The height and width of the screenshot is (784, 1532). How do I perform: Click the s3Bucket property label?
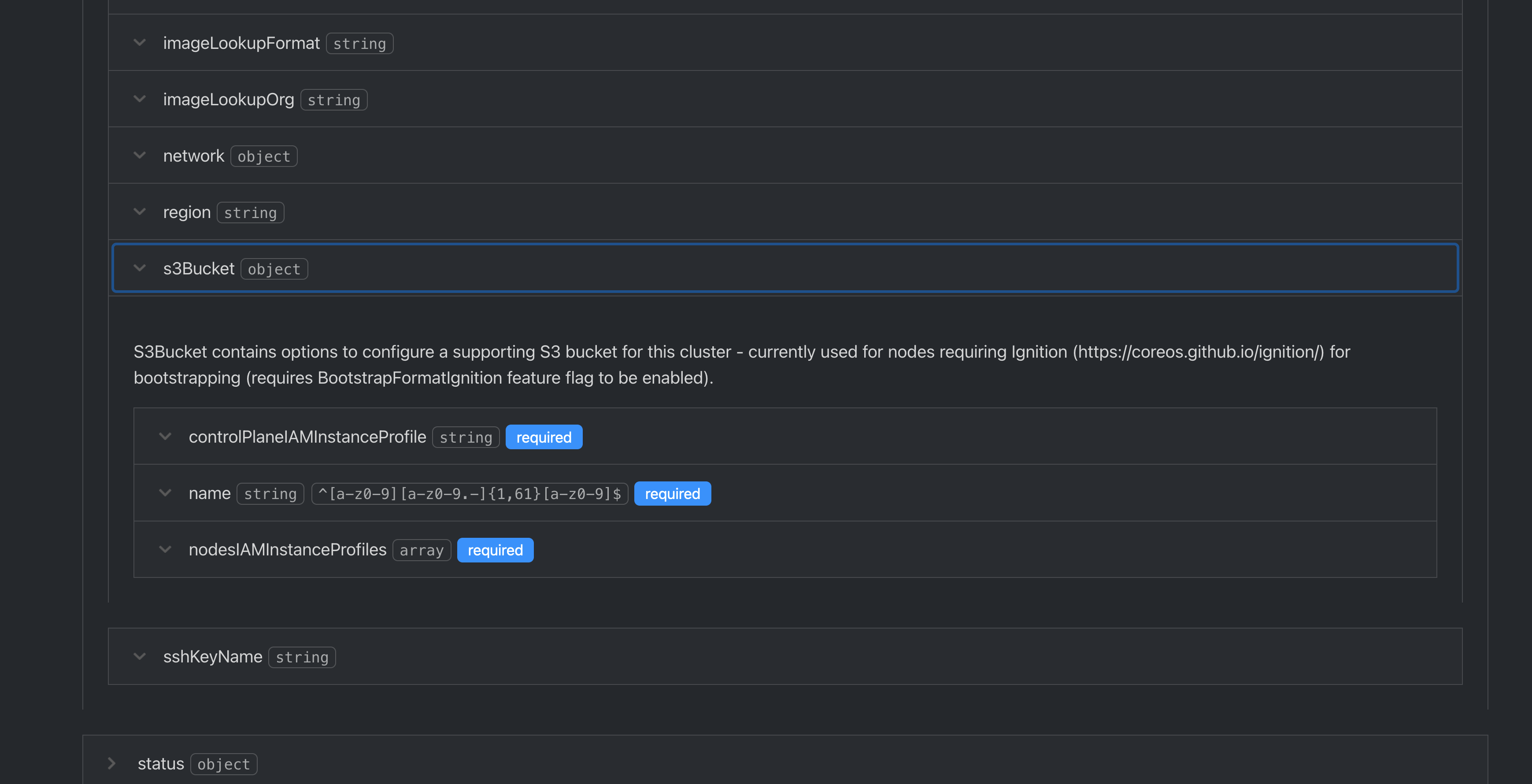click(x=199, y=269)
